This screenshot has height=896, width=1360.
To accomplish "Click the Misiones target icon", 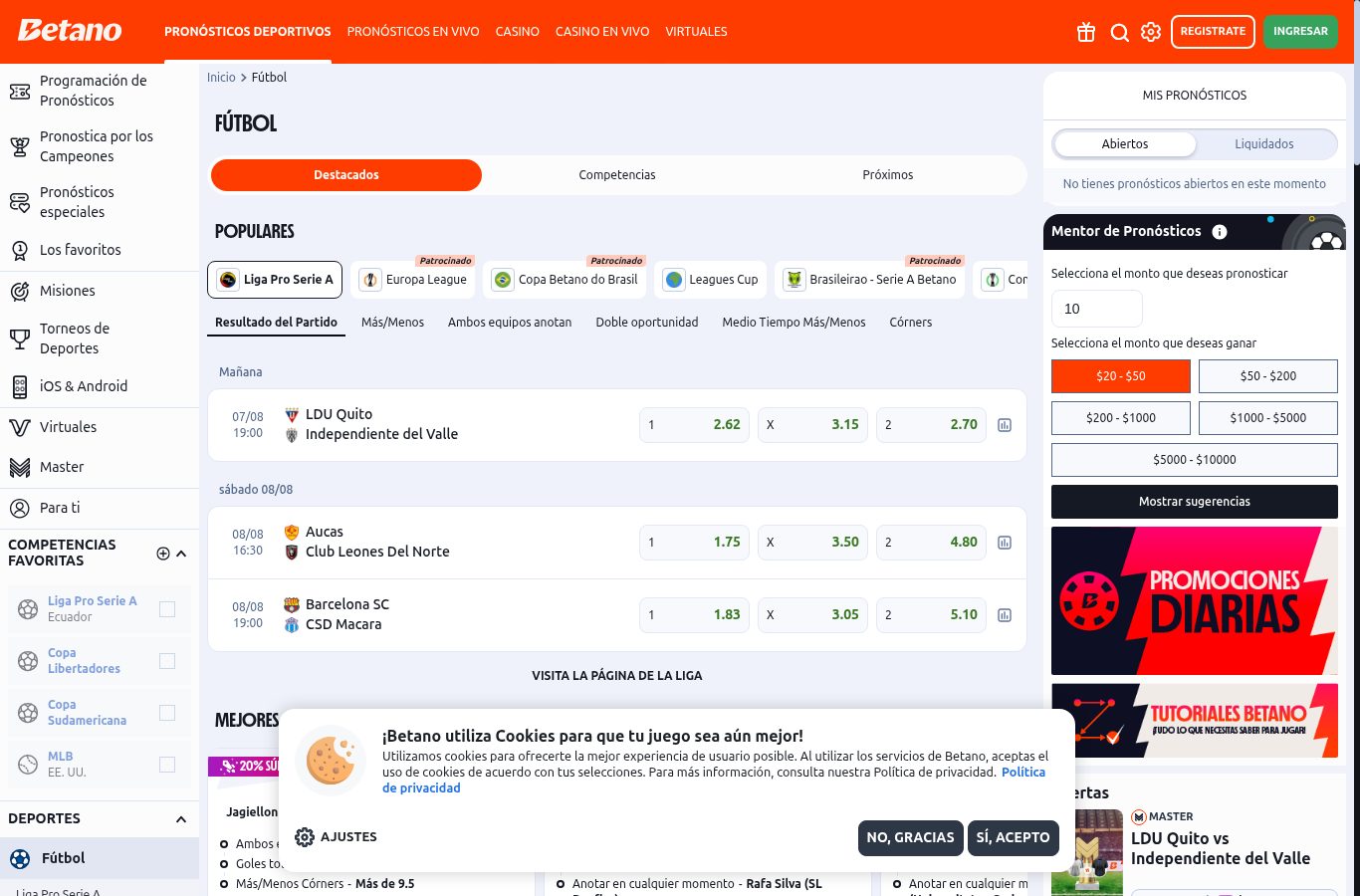I will [x=20, y=292].
